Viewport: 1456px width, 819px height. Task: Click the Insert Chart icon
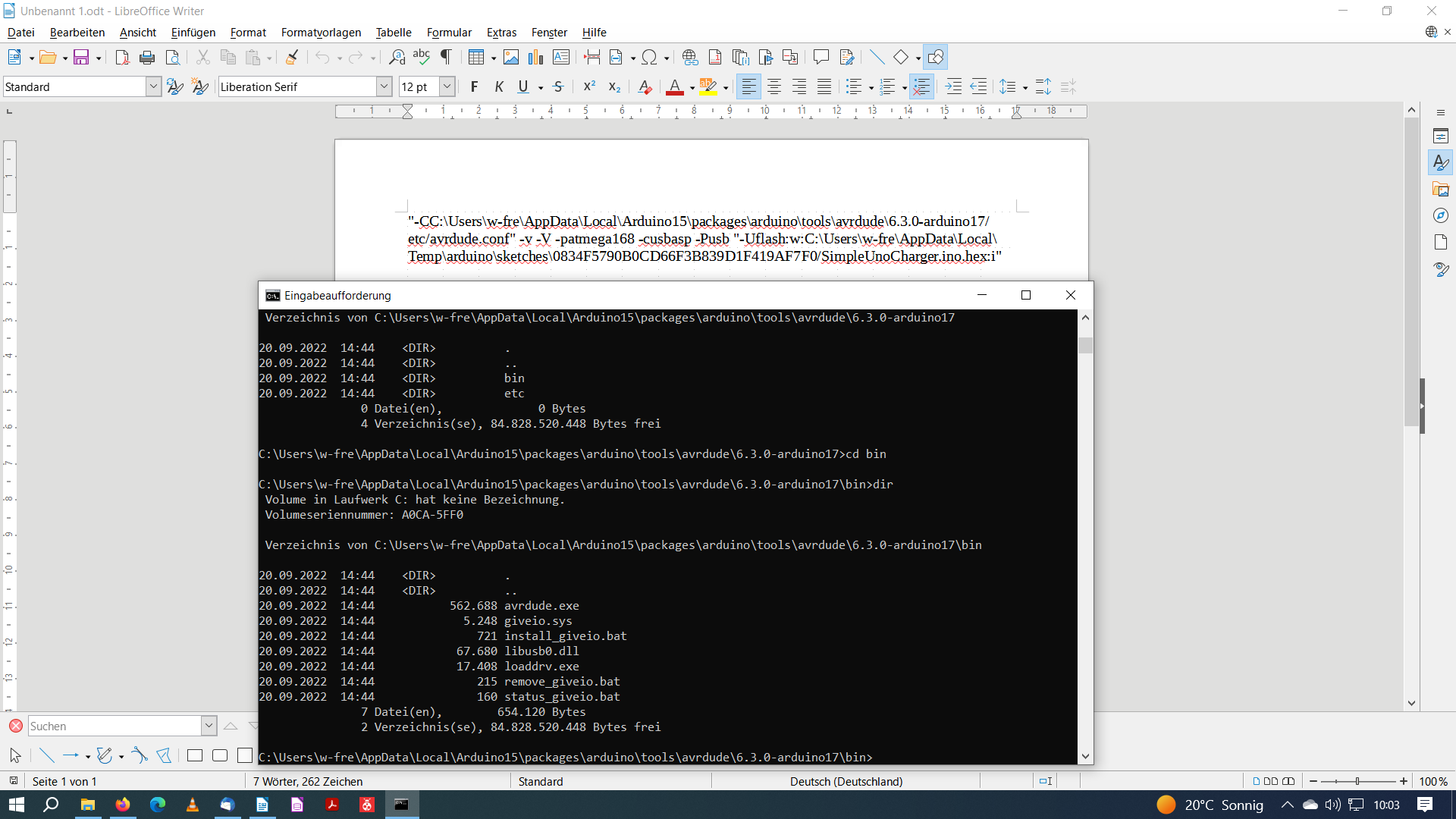tap(535, 57)
